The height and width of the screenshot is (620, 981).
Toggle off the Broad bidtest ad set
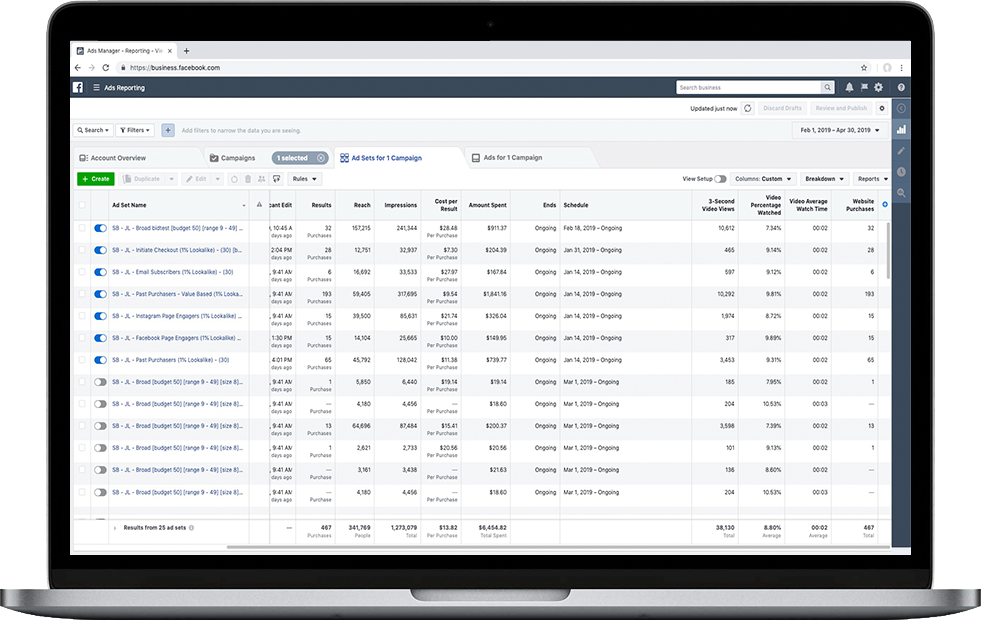click(100, 228)
